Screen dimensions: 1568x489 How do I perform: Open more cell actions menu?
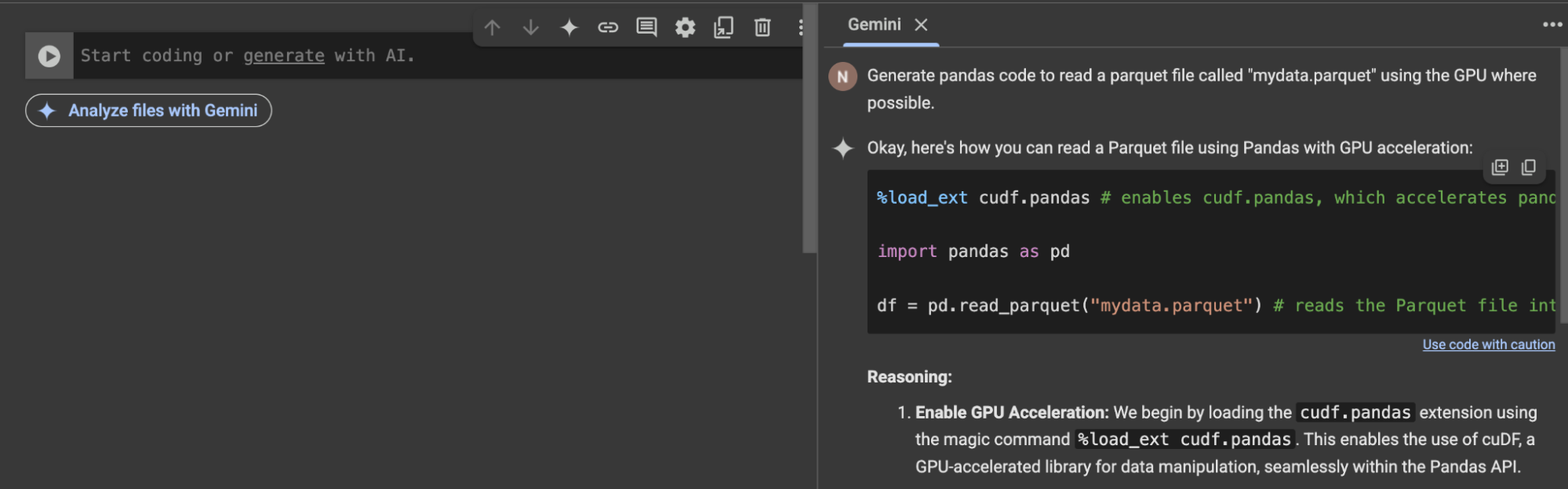pyautogui.click(x=800, y=28)
